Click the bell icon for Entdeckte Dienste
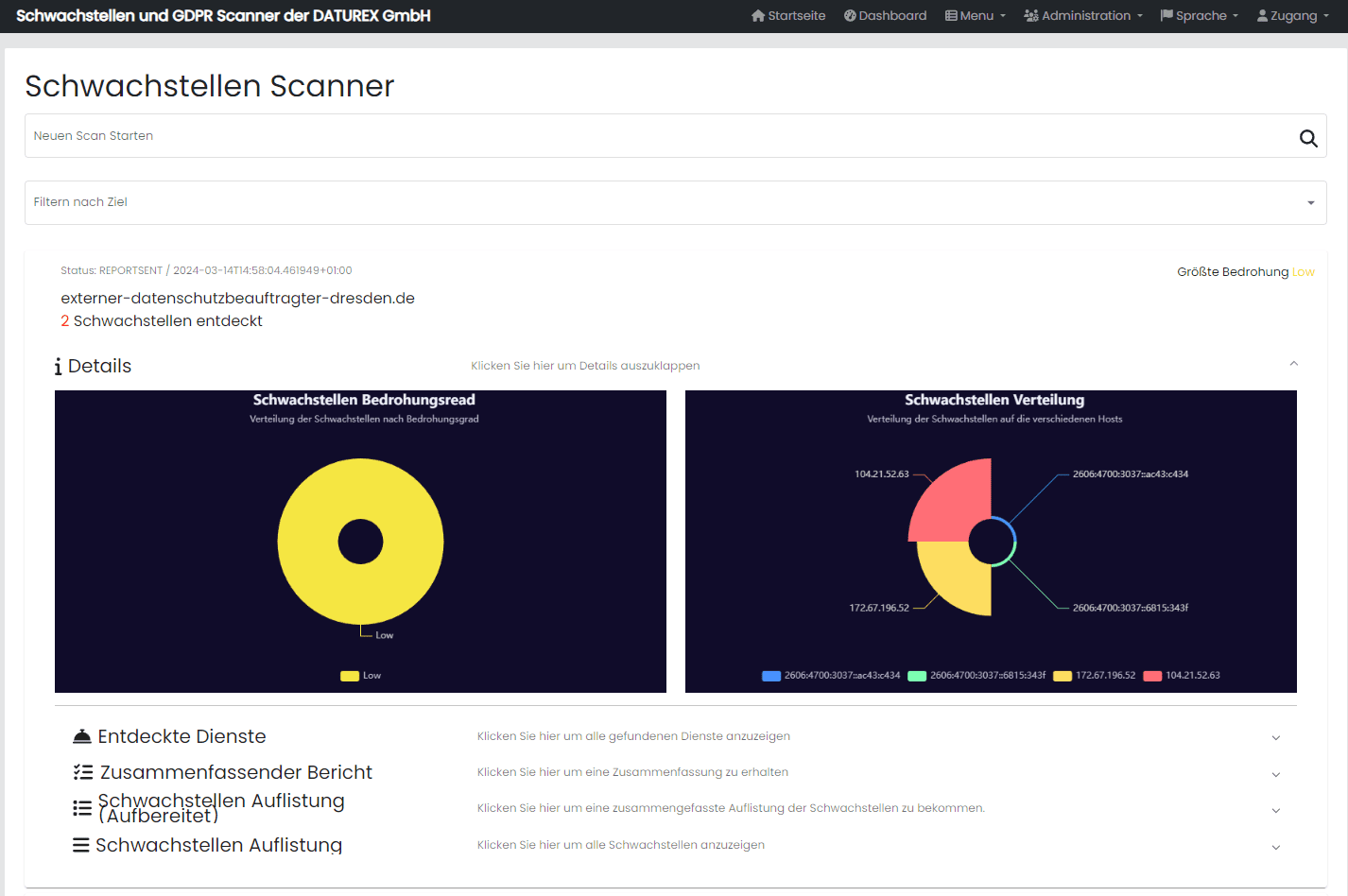The width and height of the screenshot is (1348, 896). 82,736
